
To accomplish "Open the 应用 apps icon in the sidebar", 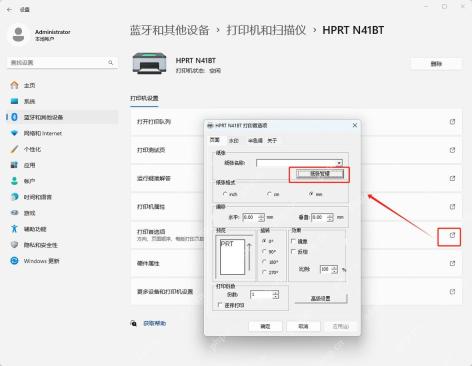I will (14, 165).
